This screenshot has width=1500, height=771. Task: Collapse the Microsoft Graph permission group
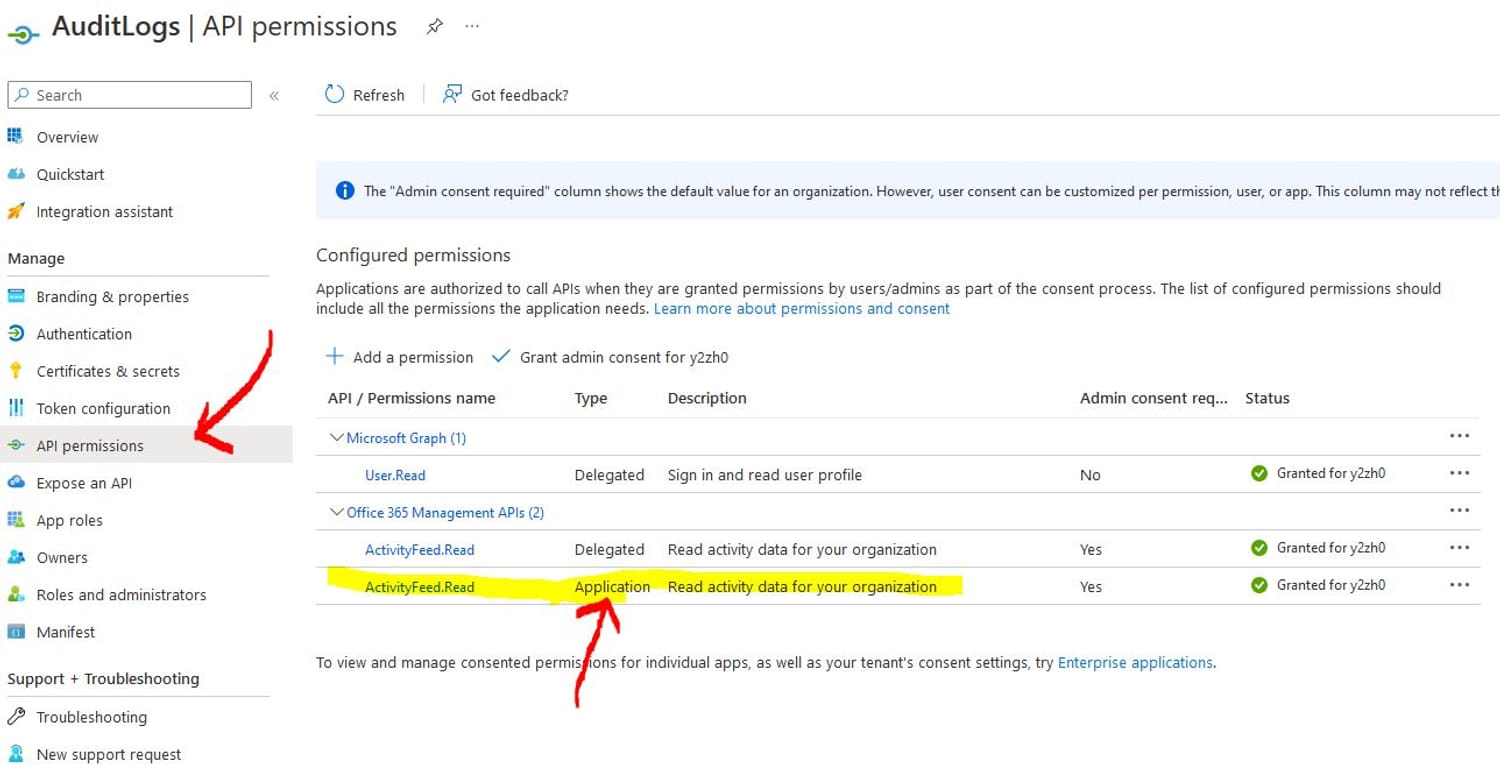pos(337,437)
